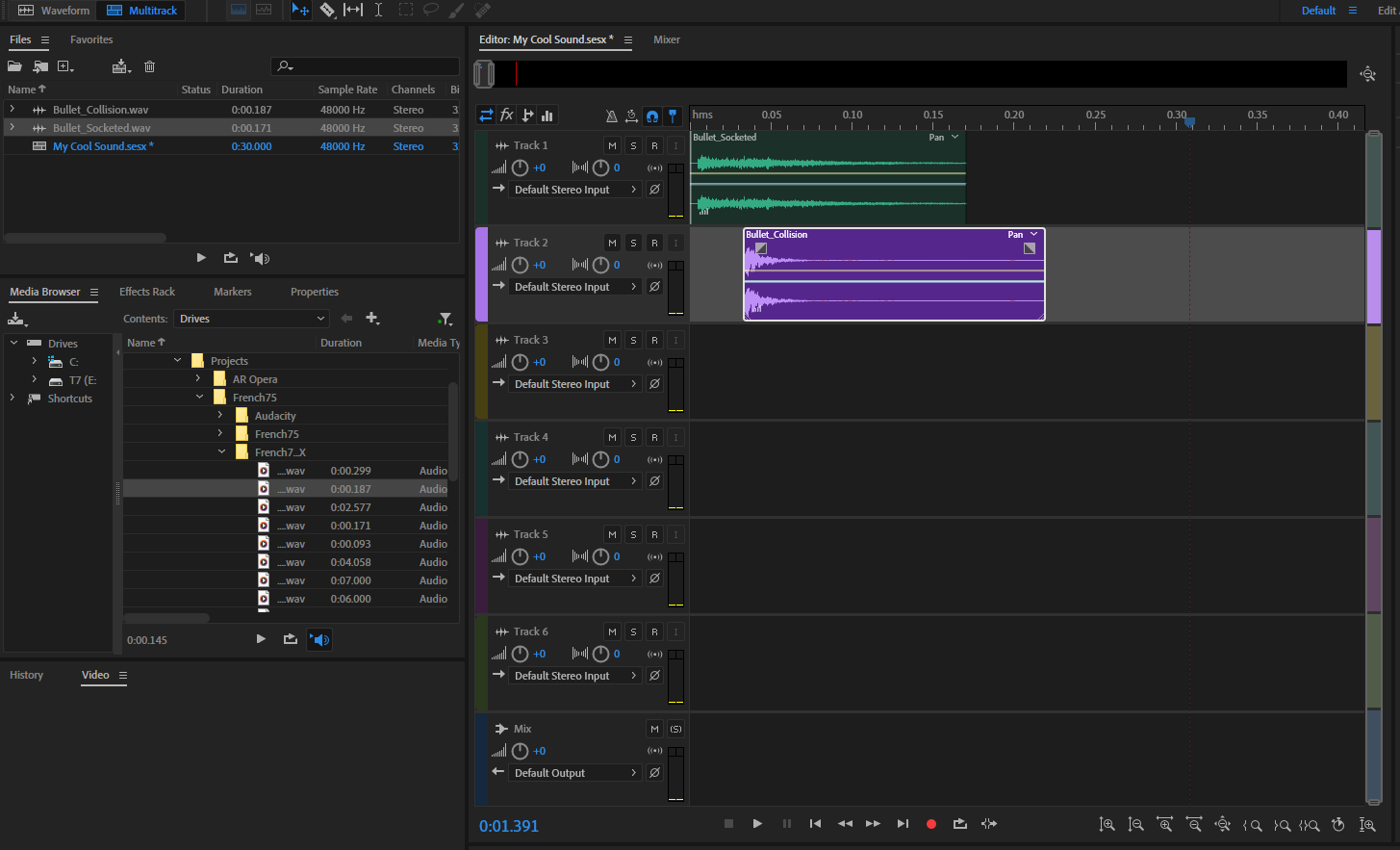Select the Slip tool

pyautogui.click(x=353, y=10)
